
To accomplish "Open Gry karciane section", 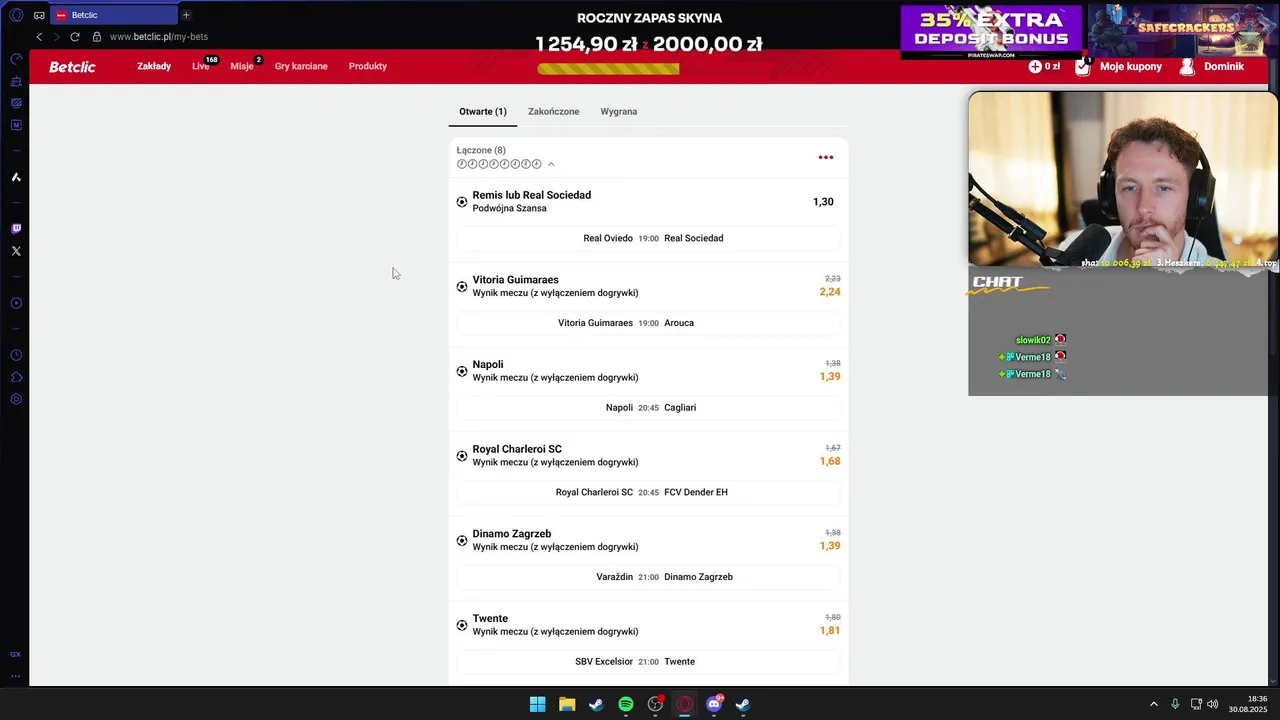I will pyautogui.click(x=301, y=66).
